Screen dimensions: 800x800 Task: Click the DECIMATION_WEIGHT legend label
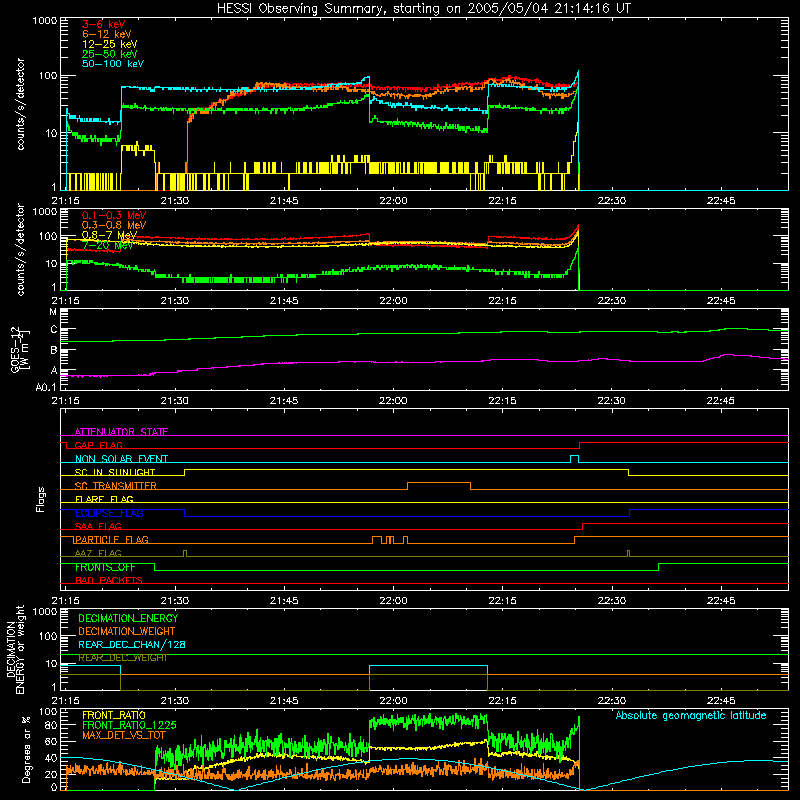(127, 631)
